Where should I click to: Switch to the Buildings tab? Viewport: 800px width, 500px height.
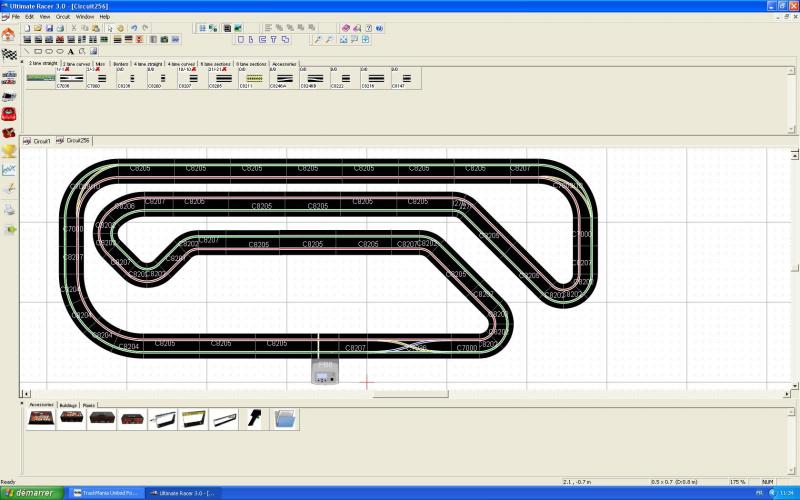[x=68, y=405]
